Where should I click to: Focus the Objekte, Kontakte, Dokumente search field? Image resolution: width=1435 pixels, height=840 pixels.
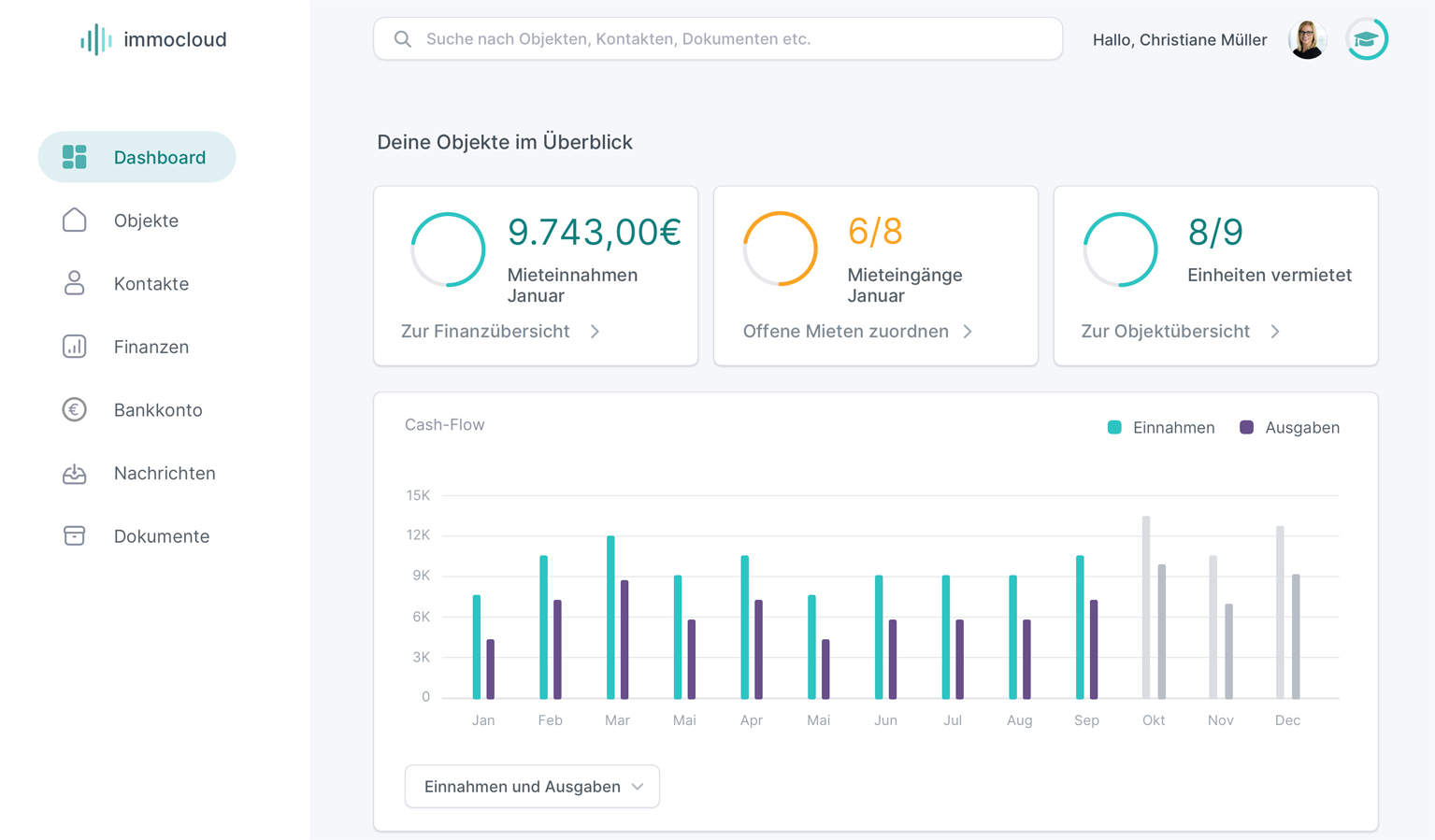[718, 39]
